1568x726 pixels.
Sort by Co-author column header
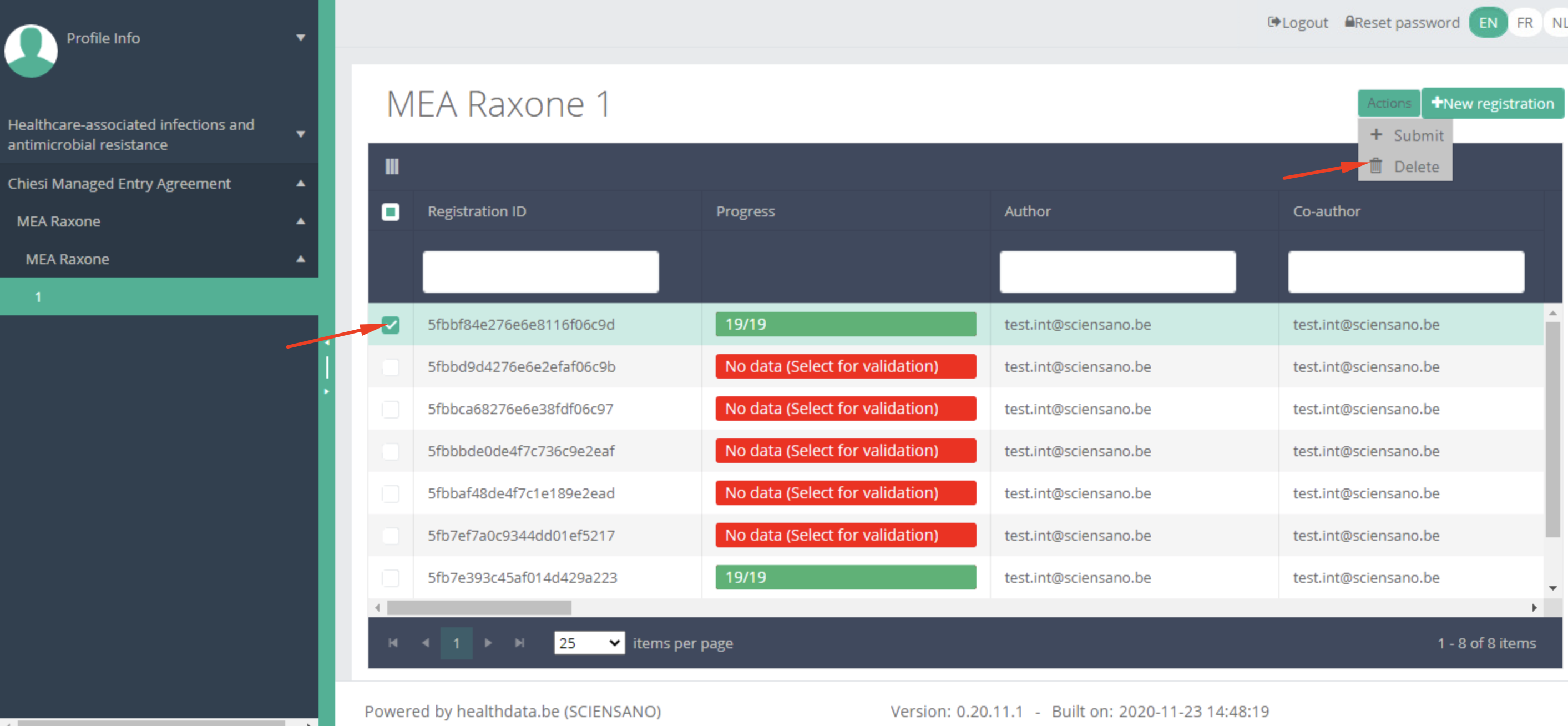[x=1326, y=211]
